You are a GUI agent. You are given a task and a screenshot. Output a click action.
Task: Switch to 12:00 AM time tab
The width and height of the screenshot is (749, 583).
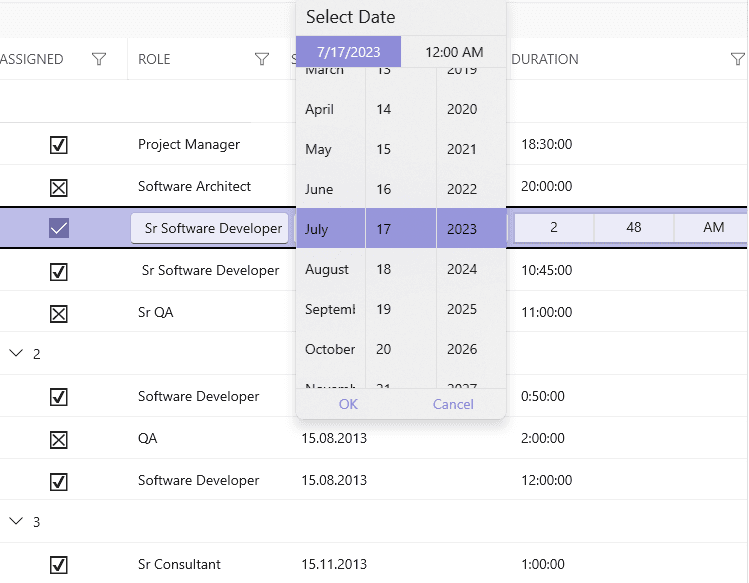454,52
